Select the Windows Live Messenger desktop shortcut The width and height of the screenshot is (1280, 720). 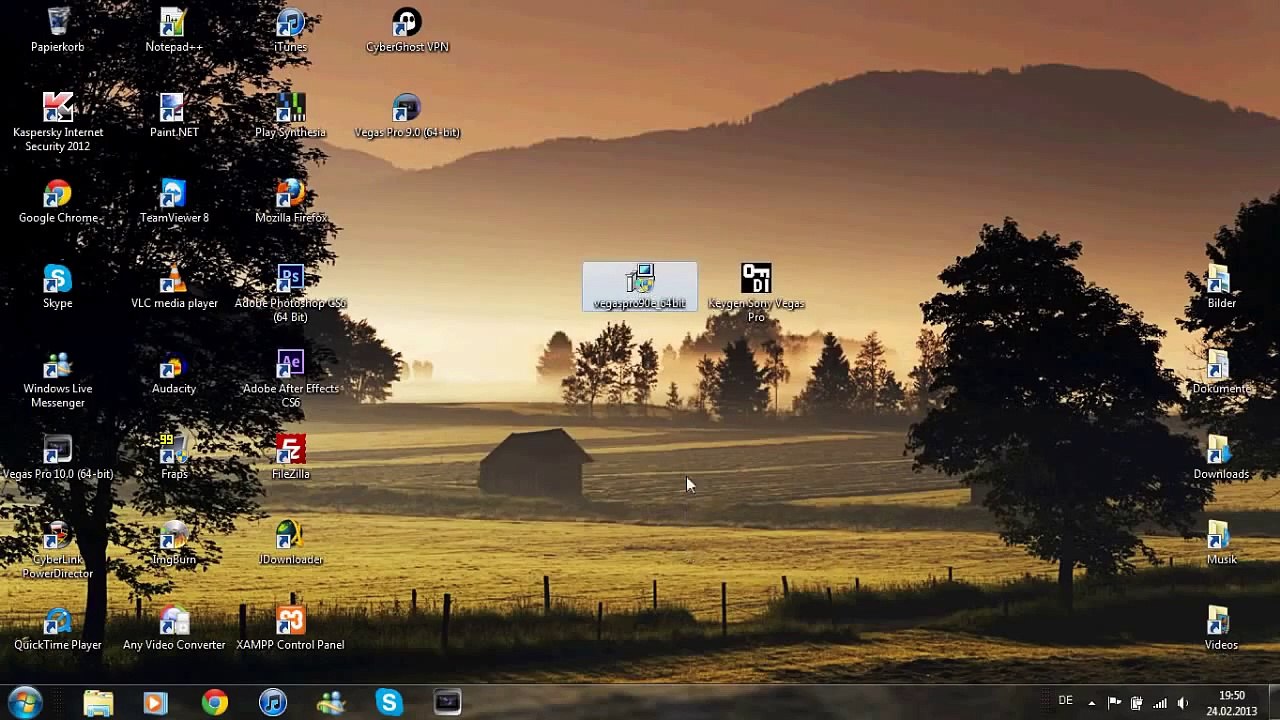[58, 379]
